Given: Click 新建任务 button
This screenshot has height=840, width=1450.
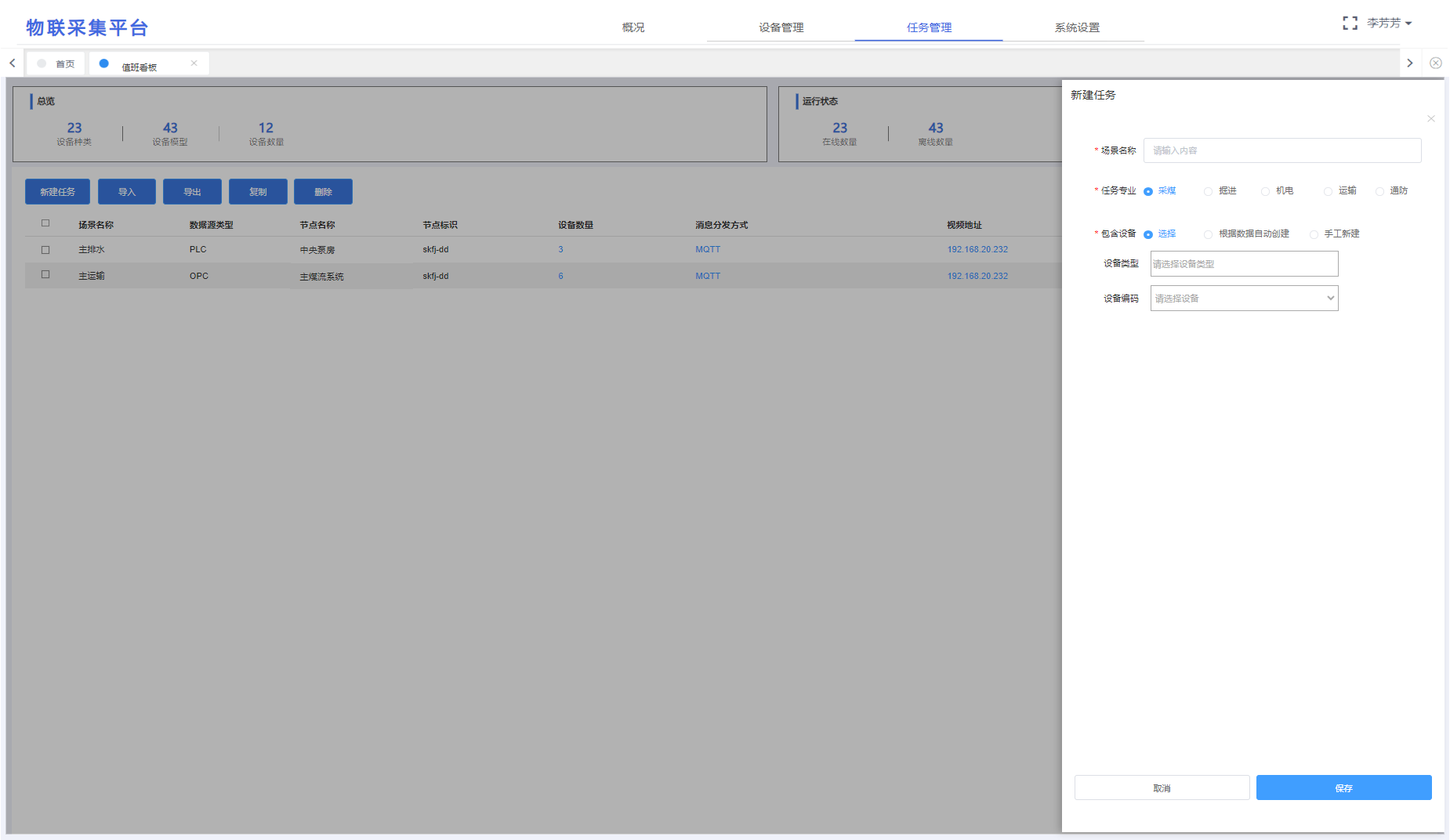Looking at the screenshot, I should click(x=57, y=192).
